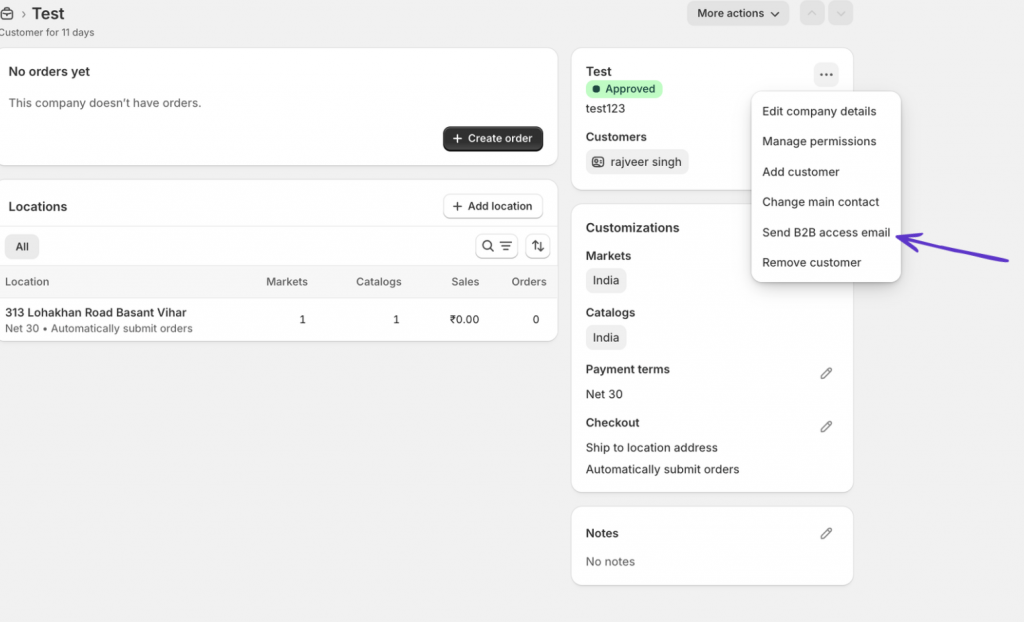1024x622 pixels.
Task: Click the Create order button
Action: 492,139
